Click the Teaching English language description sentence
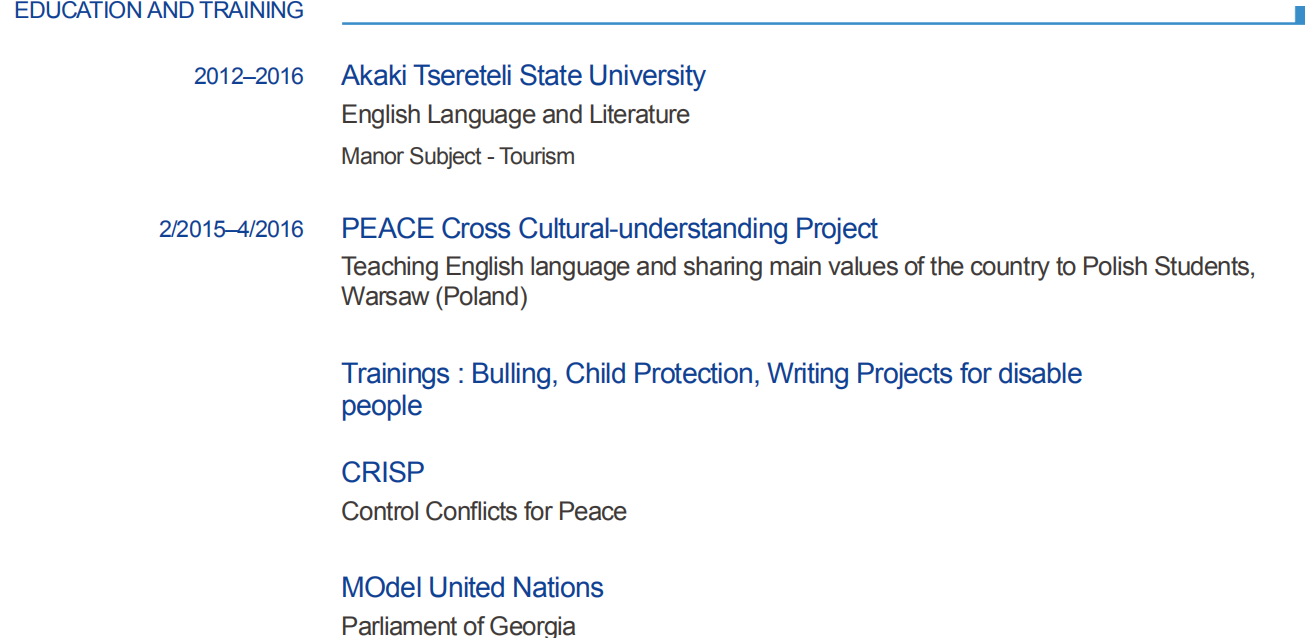This screenshot has height=638, width=1305. coord(797,268)
